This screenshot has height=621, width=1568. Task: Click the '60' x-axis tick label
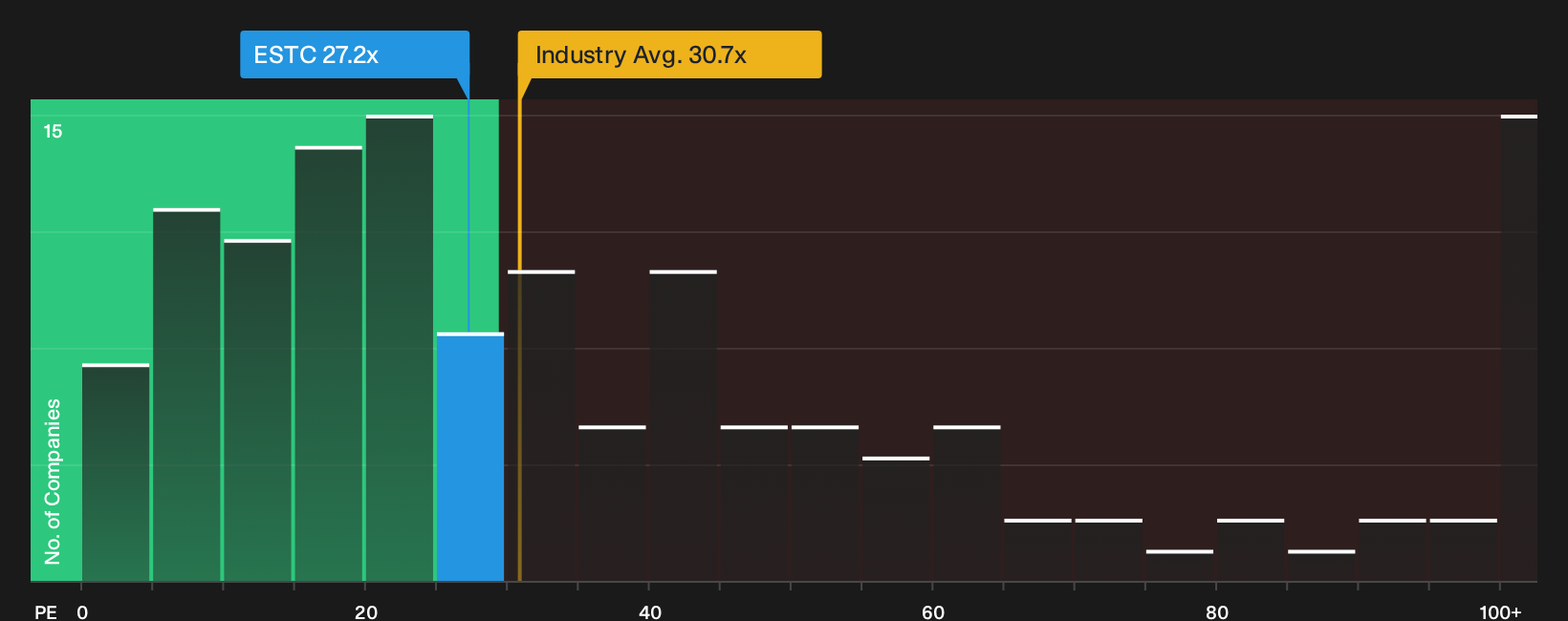933,611
